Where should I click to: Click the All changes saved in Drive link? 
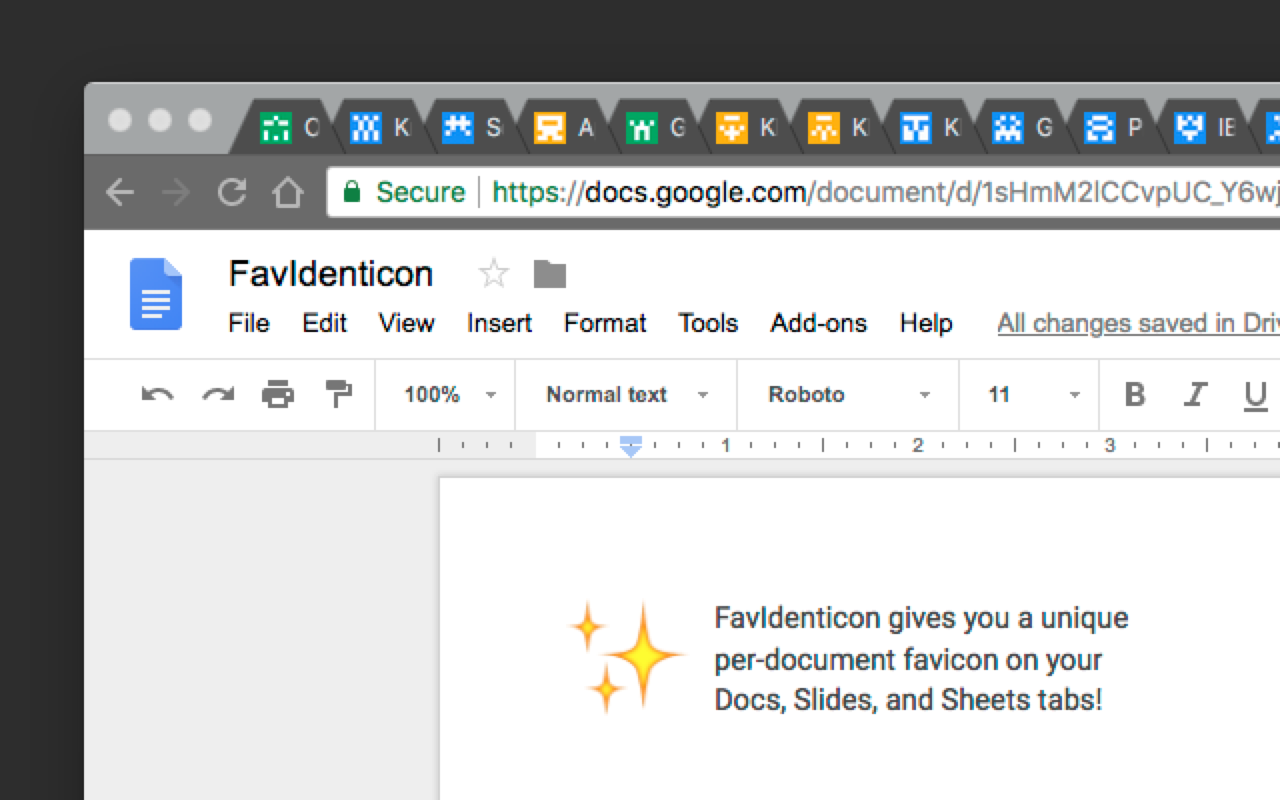coord(1138,323)
